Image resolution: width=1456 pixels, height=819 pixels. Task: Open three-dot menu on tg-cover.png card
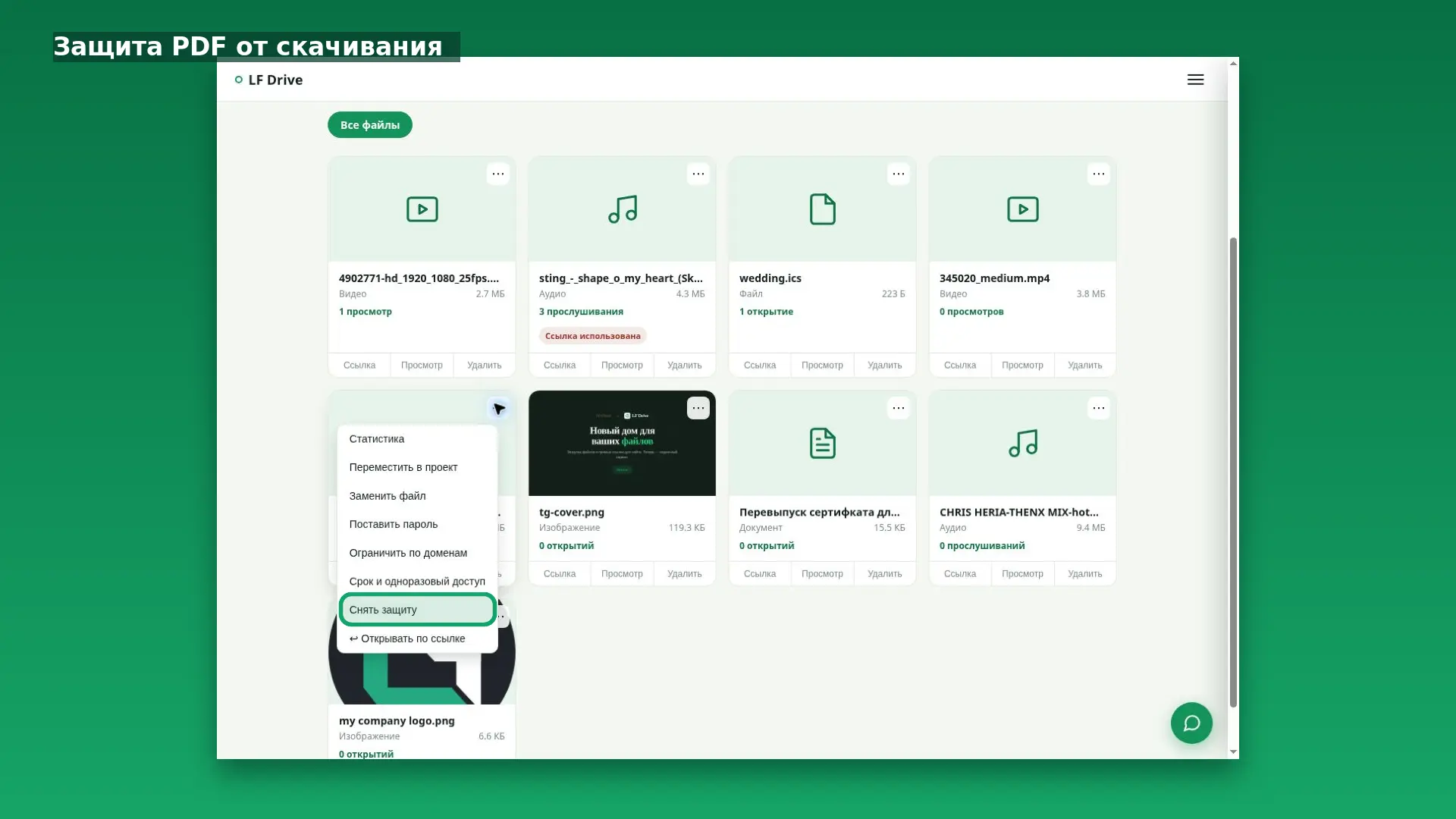pos(698,408)
